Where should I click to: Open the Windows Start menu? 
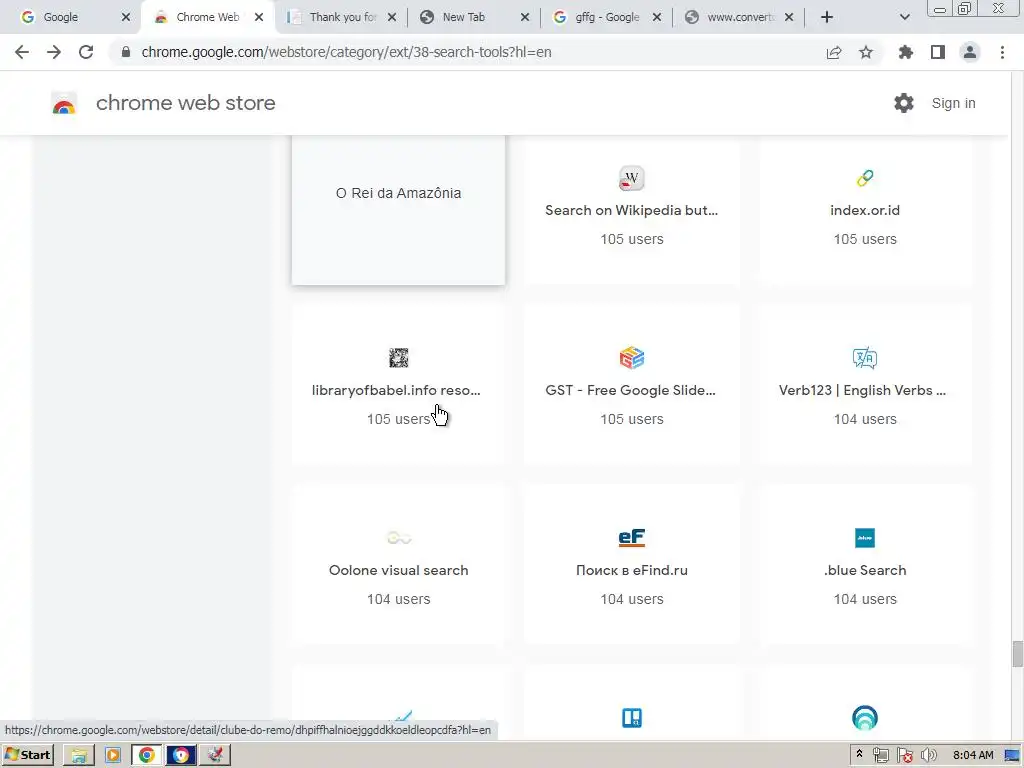27,756
